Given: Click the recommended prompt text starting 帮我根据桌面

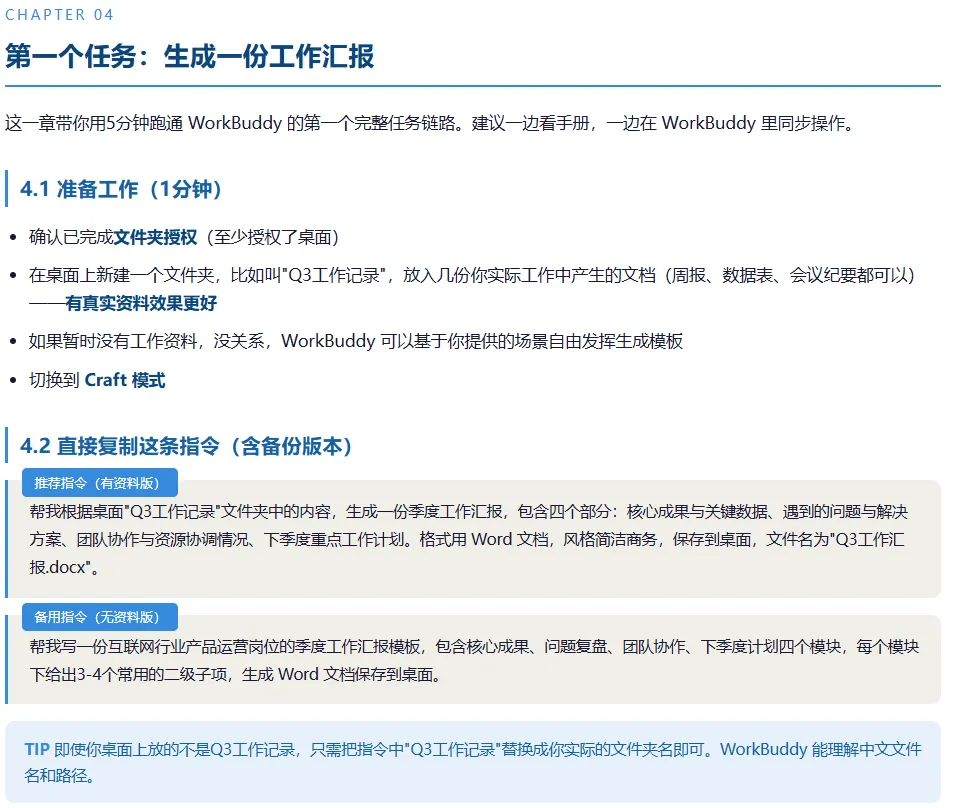Looking at the screenshot, I should 468,539.
